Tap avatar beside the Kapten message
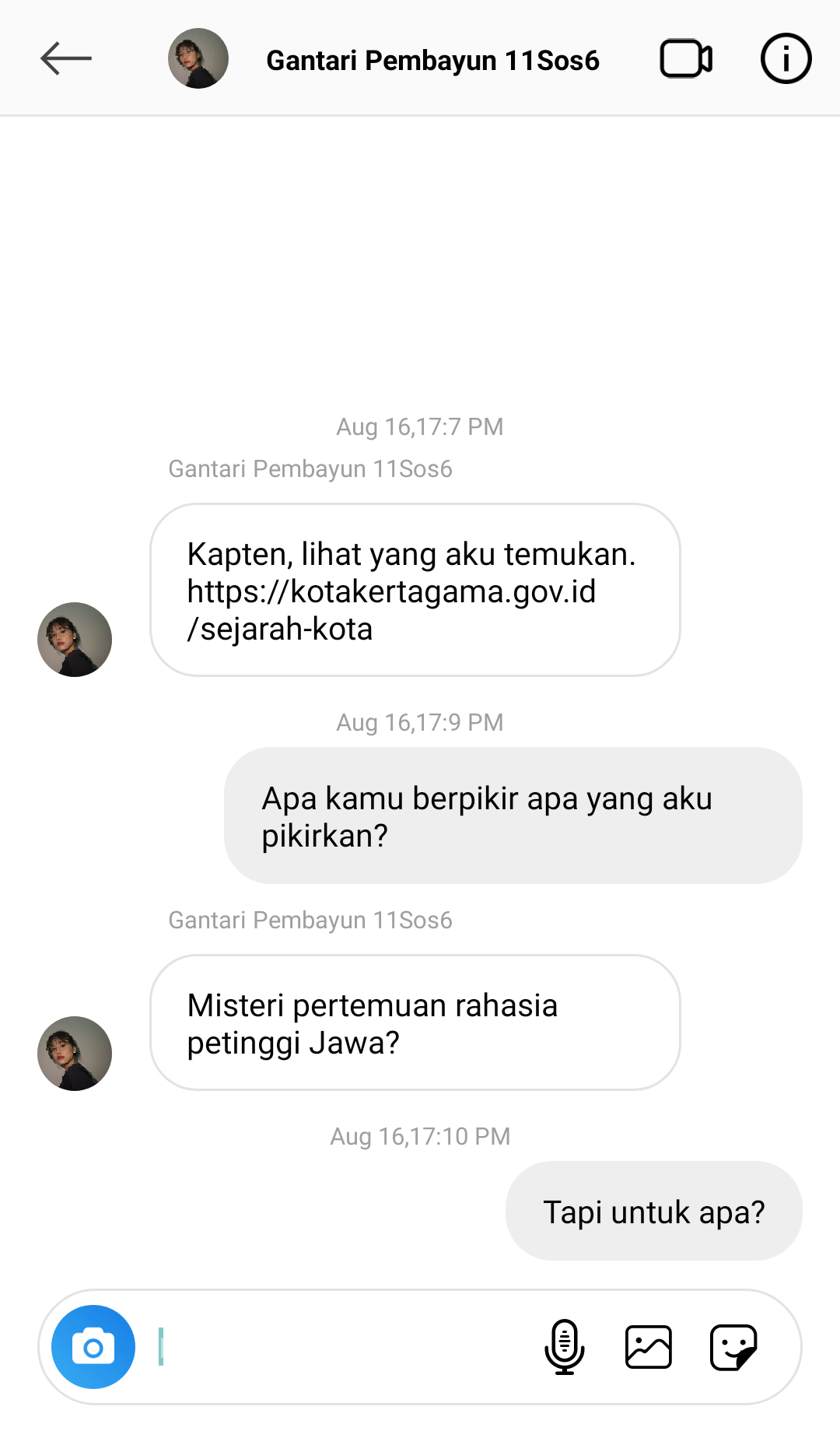Viewport: 840px width, 1438px height. click(75, 640)
